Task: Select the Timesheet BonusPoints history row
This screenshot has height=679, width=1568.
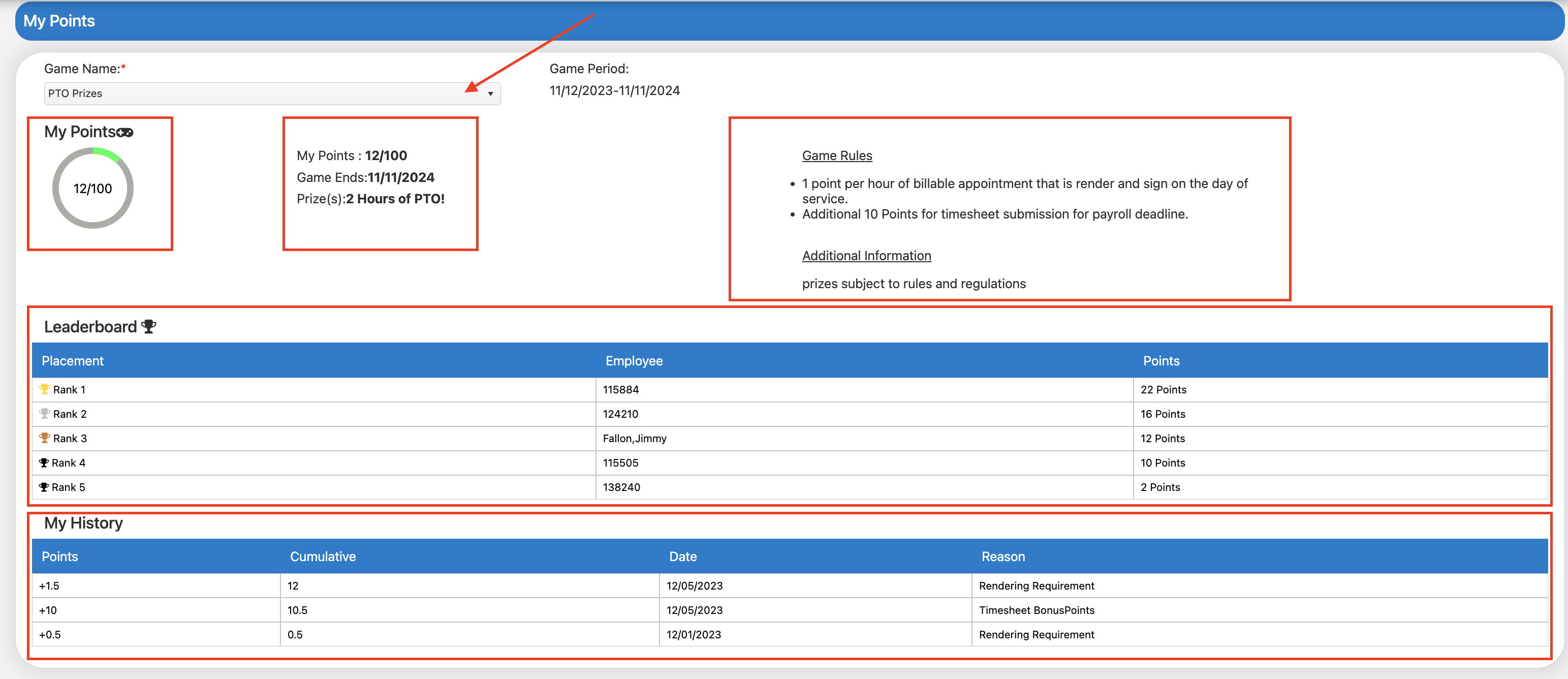Action: (1036, 610)
